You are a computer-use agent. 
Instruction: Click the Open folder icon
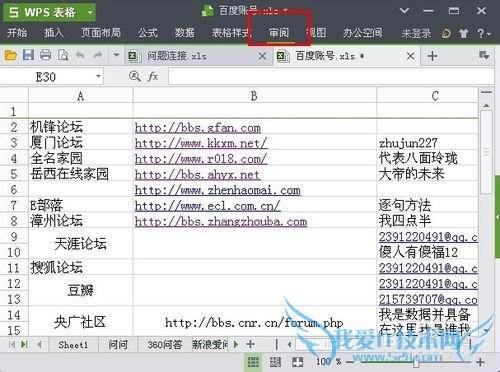pos(11,55)
